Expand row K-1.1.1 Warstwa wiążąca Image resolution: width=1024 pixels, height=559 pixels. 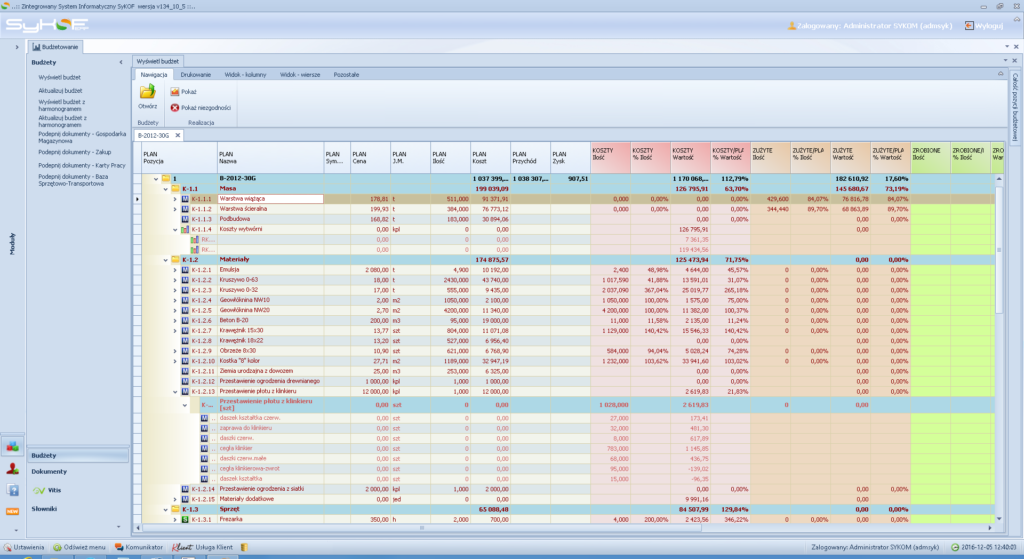pyautogui.click(x=175, y=199)
